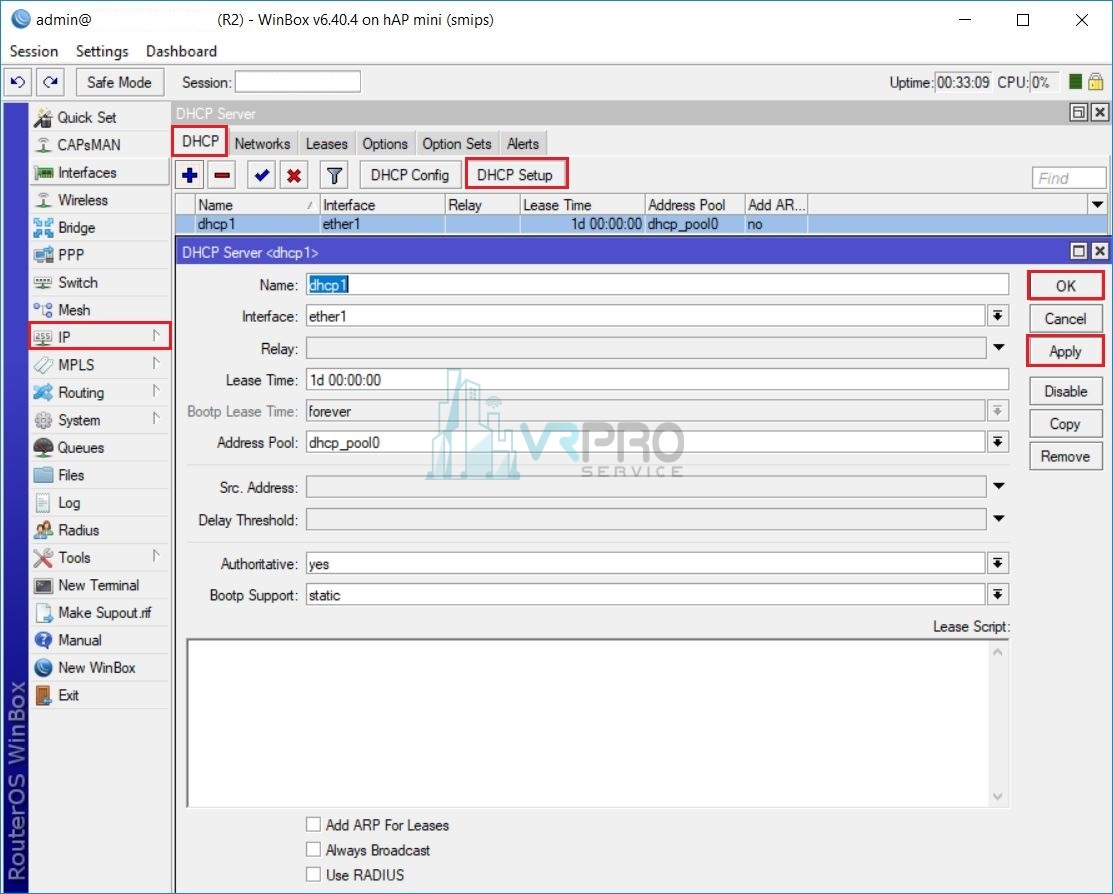Open the Session menu

(33, 51)
